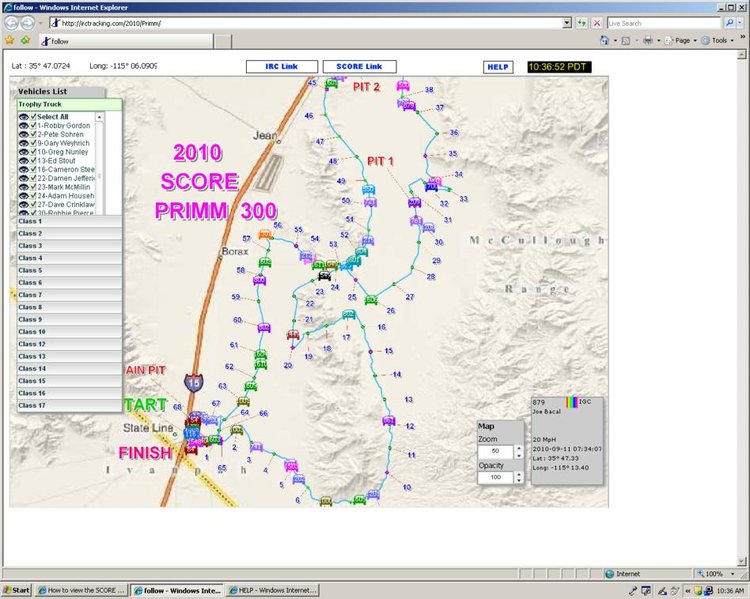Screen dimensions: 750x599
Task: Decrease the map Opacity value
Action: pos(519,480)
